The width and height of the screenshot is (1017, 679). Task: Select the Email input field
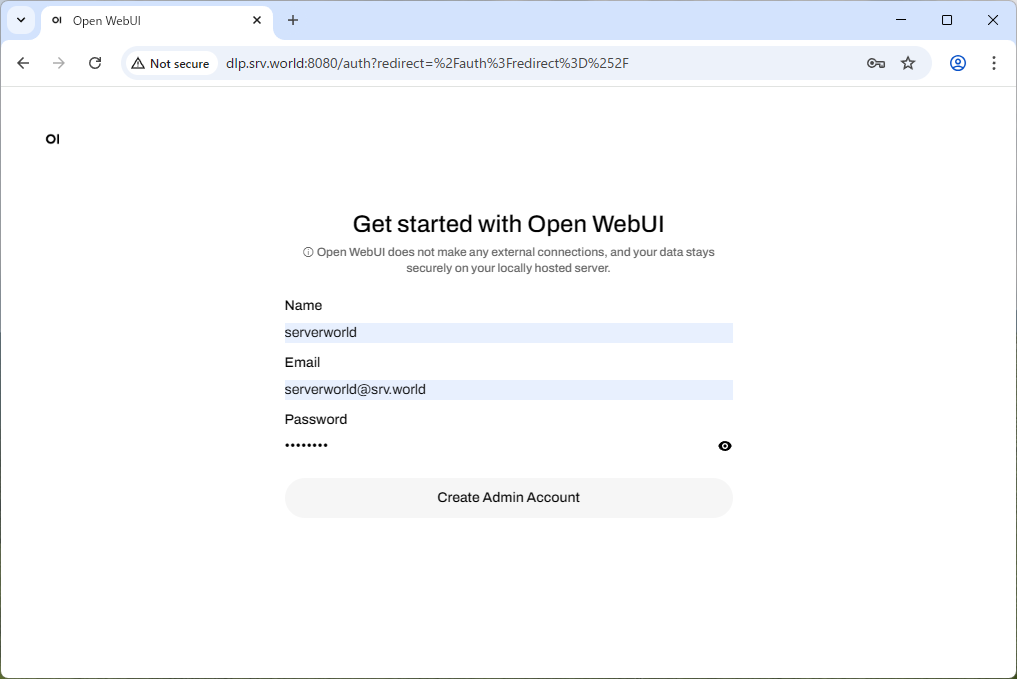click(508, 390)
